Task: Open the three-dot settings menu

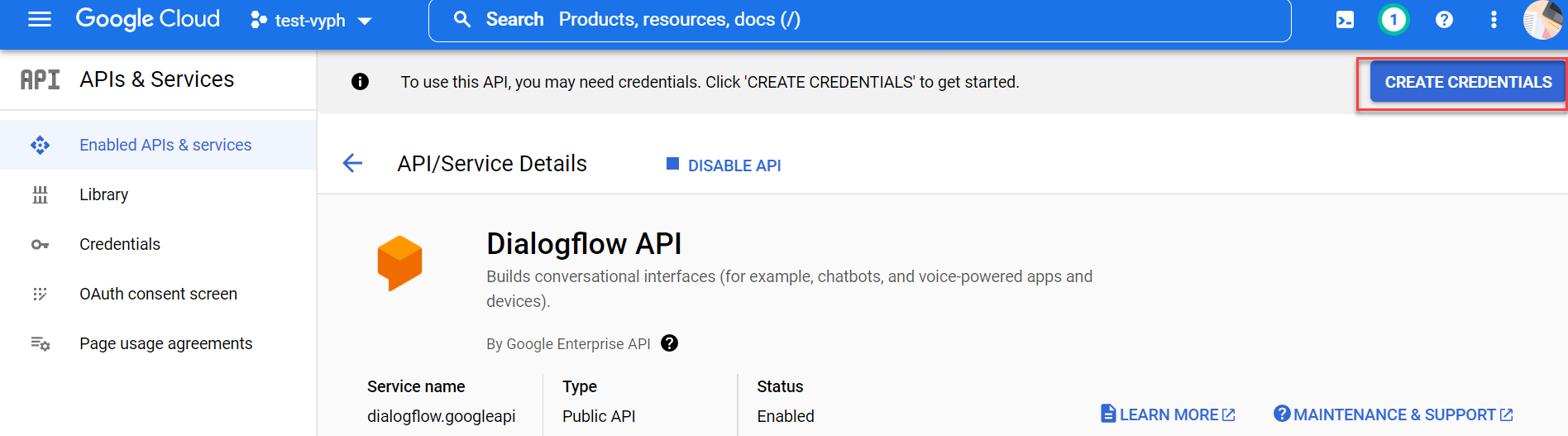Action: 1493,20
